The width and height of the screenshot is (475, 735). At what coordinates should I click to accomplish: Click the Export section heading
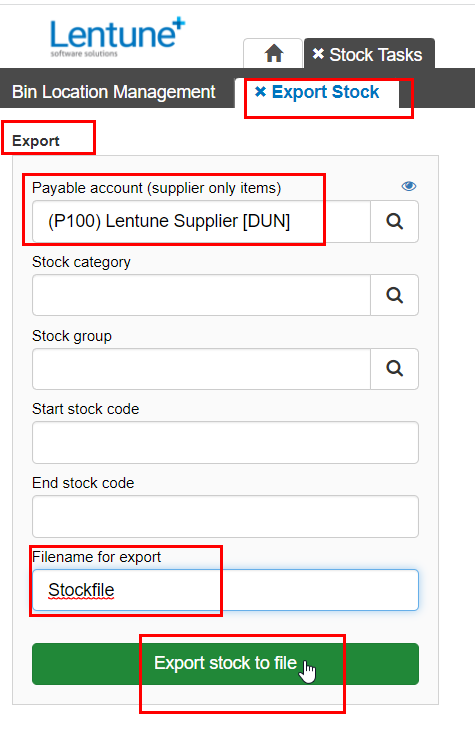36,141
